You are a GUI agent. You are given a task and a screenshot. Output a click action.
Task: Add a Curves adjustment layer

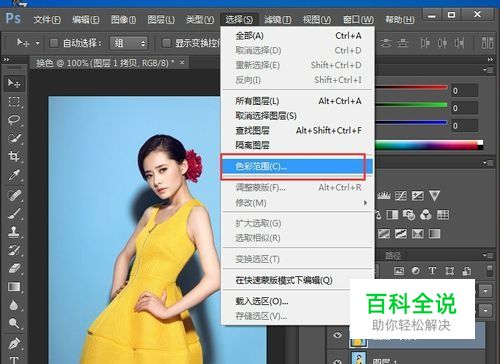pyautogui.click(x=401, y=196)
